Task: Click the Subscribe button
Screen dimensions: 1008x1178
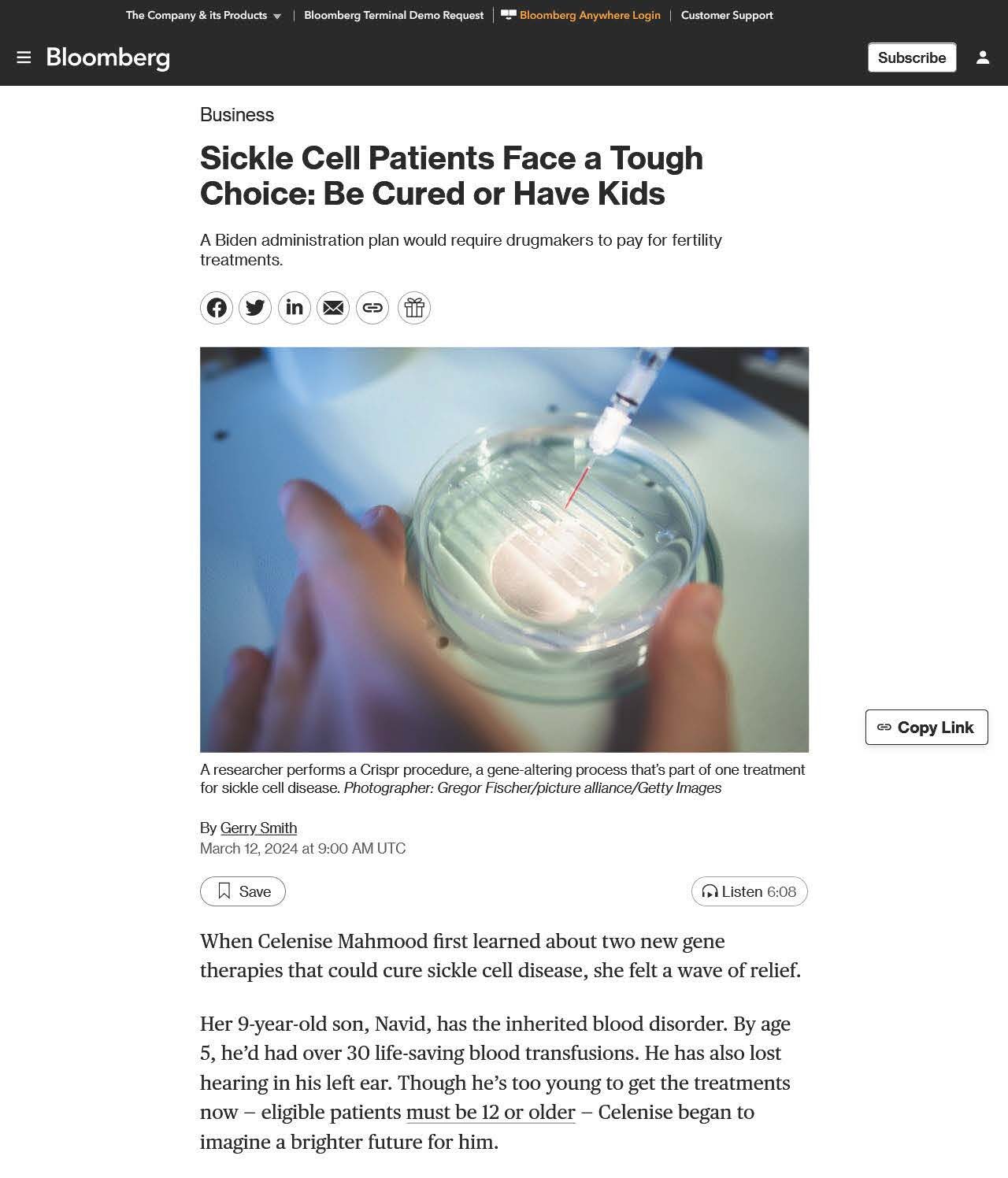Action: click(912, 57)
